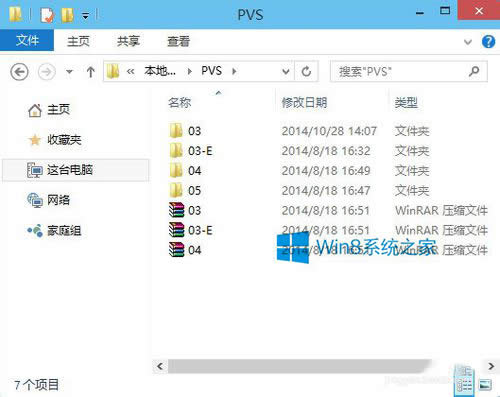
Task: Click the search magnifier icon
Action: pos(474,71)
